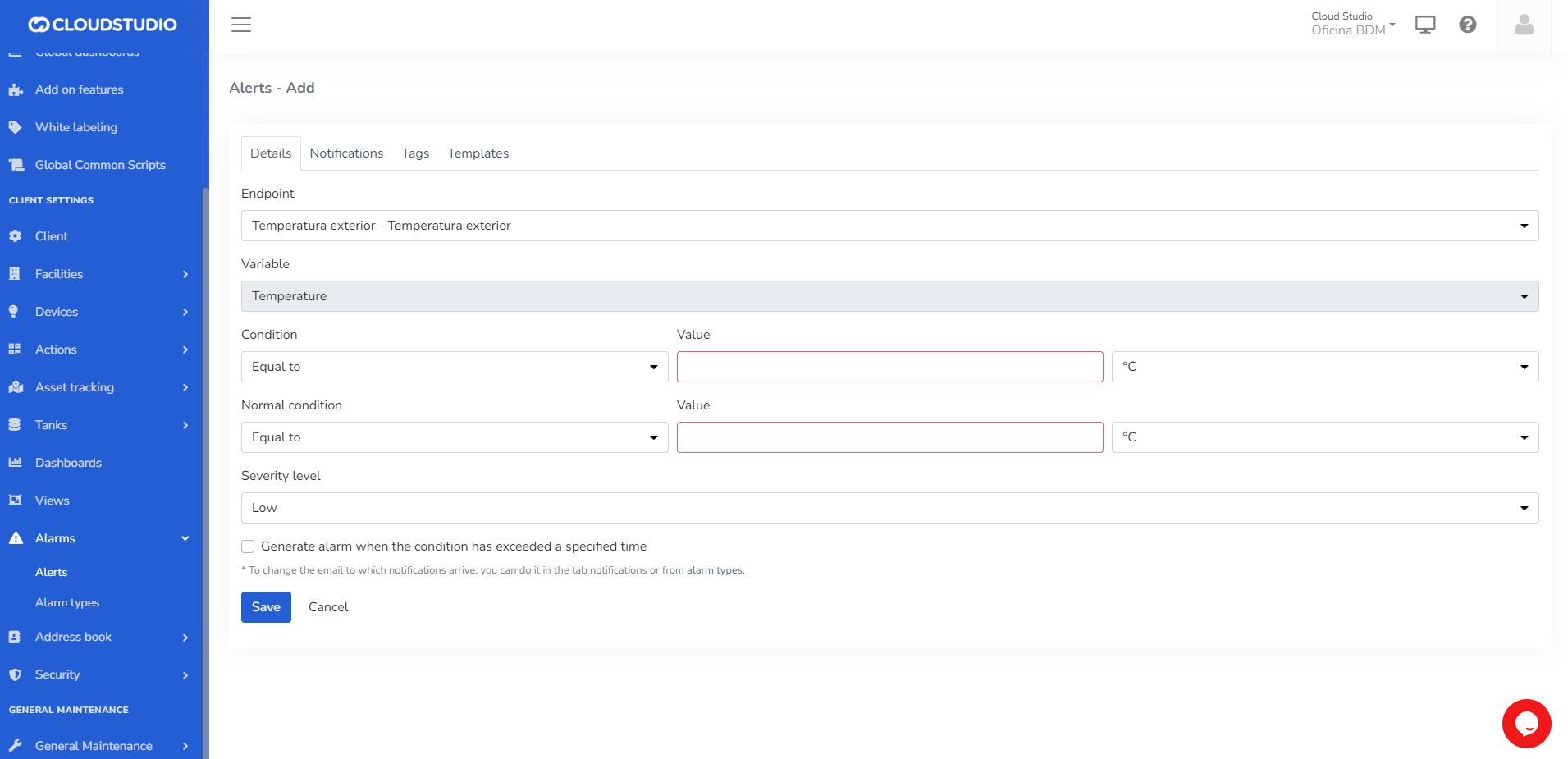Click the White labeling tag icon
1568x759 pixels.
(x=15, y=127)
